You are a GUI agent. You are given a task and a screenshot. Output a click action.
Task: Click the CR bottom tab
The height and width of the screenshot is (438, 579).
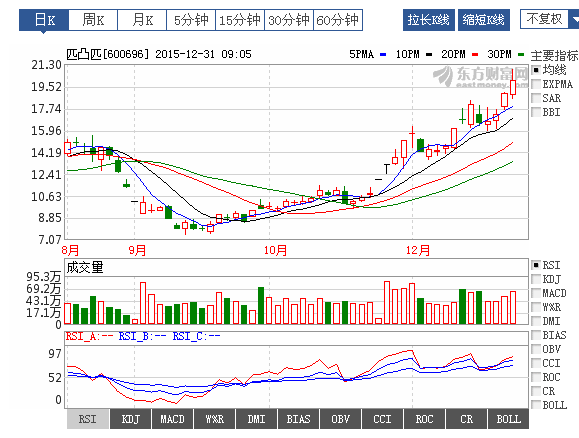coord(466,419)
